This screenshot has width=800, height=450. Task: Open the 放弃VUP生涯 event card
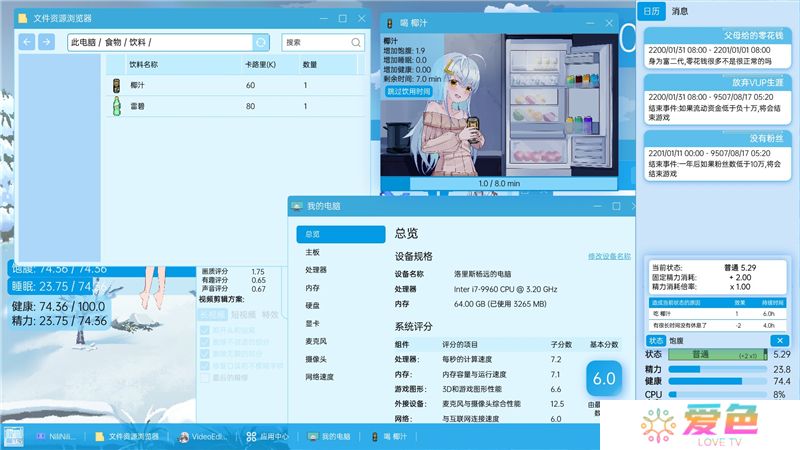click(x=717, y=100)
